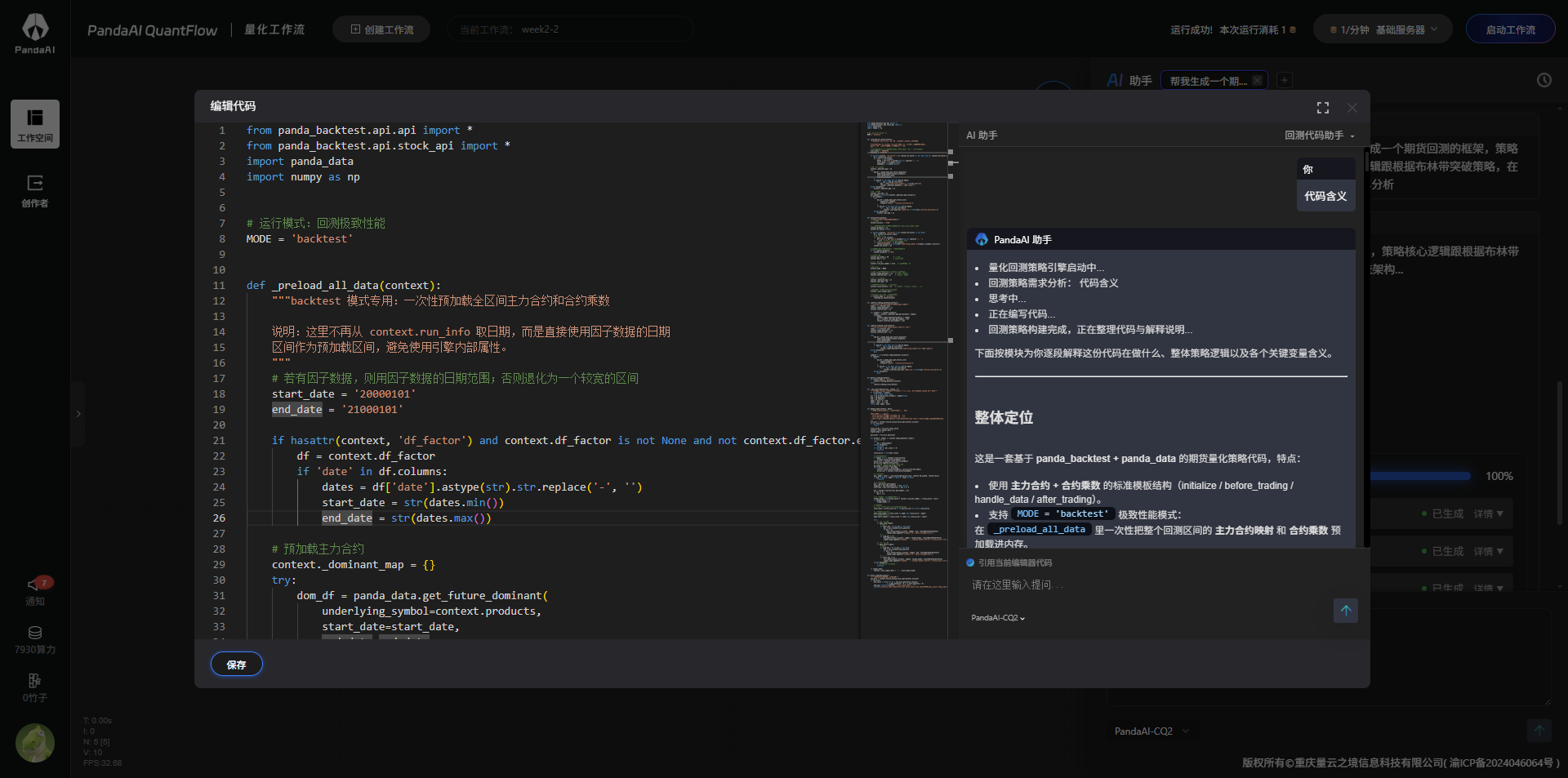Open the PandaAI-CQ2 model selector in dialog
Screen dimensions: 1568x778
tap(997, 618)
